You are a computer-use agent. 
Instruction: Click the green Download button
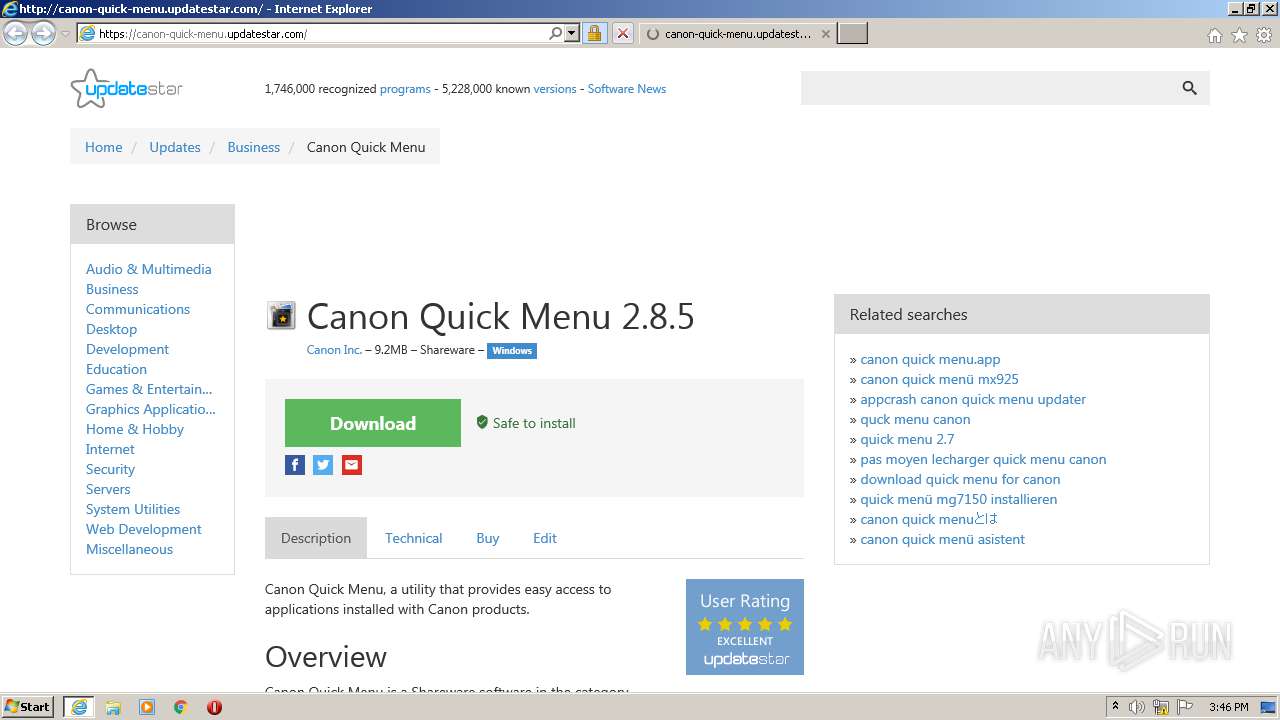coord(373,423)
